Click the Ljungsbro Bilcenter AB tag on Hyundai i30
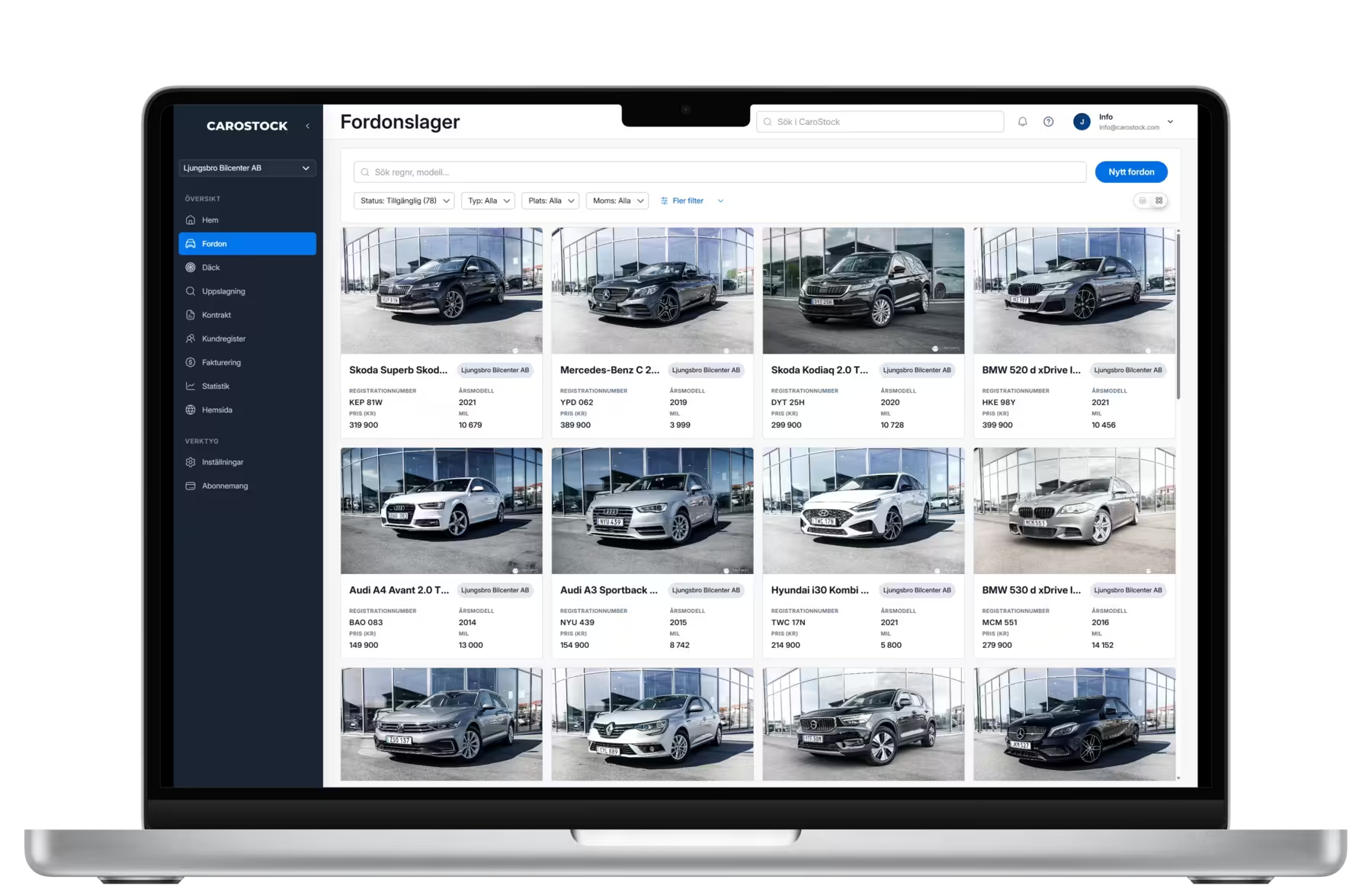 917,590
